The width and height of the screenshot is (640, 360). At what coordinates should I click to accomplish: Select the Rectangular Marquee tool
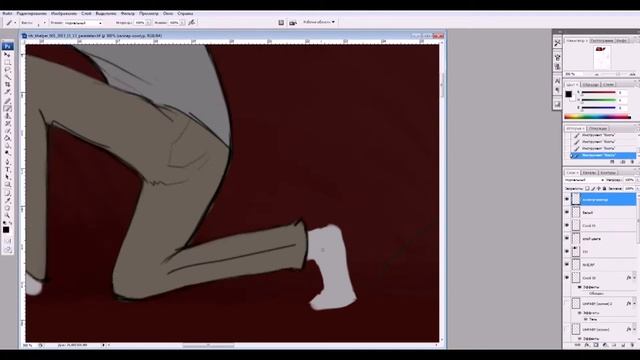pos(7,62)
